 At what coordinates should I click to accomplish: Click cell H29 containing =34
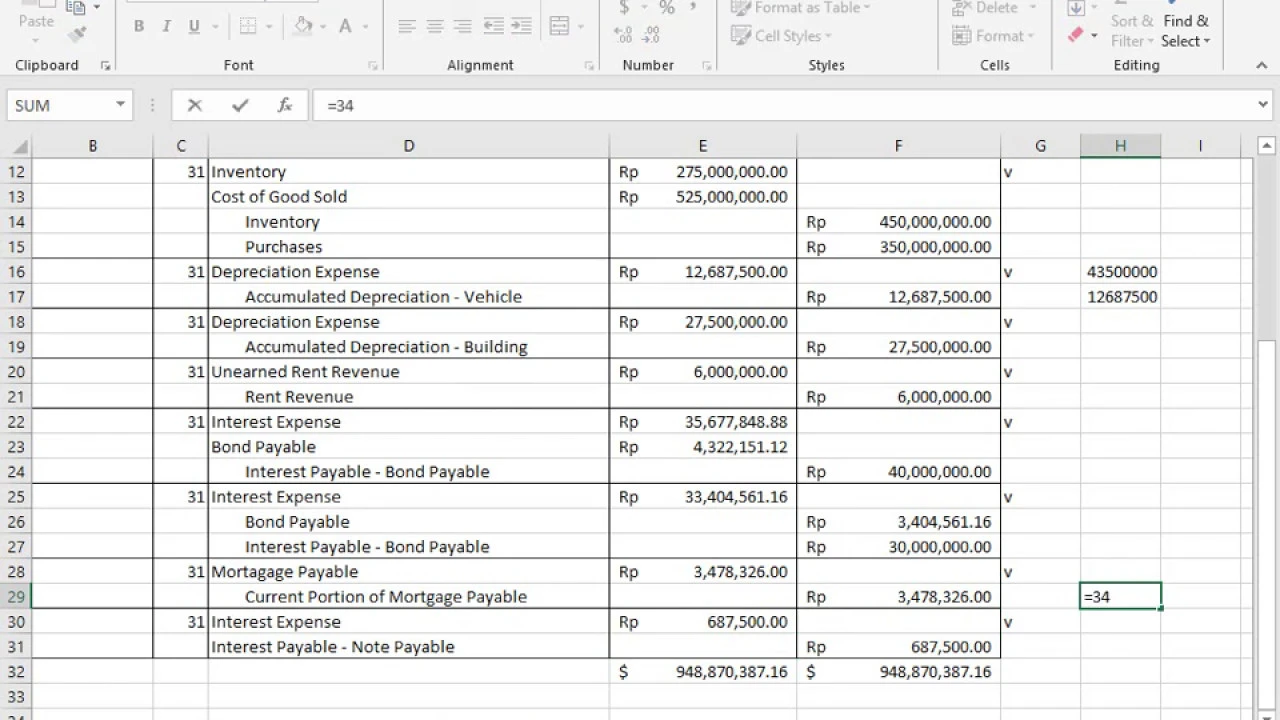tap(1120, 596)
